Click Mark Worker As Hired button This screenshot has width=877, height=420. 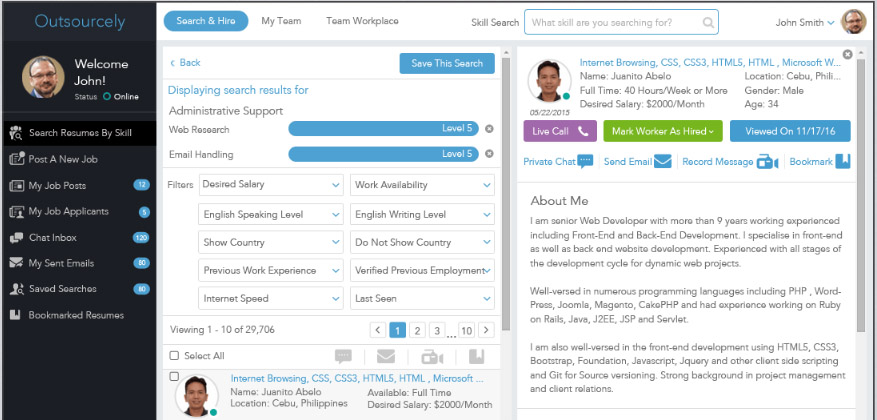663,131
